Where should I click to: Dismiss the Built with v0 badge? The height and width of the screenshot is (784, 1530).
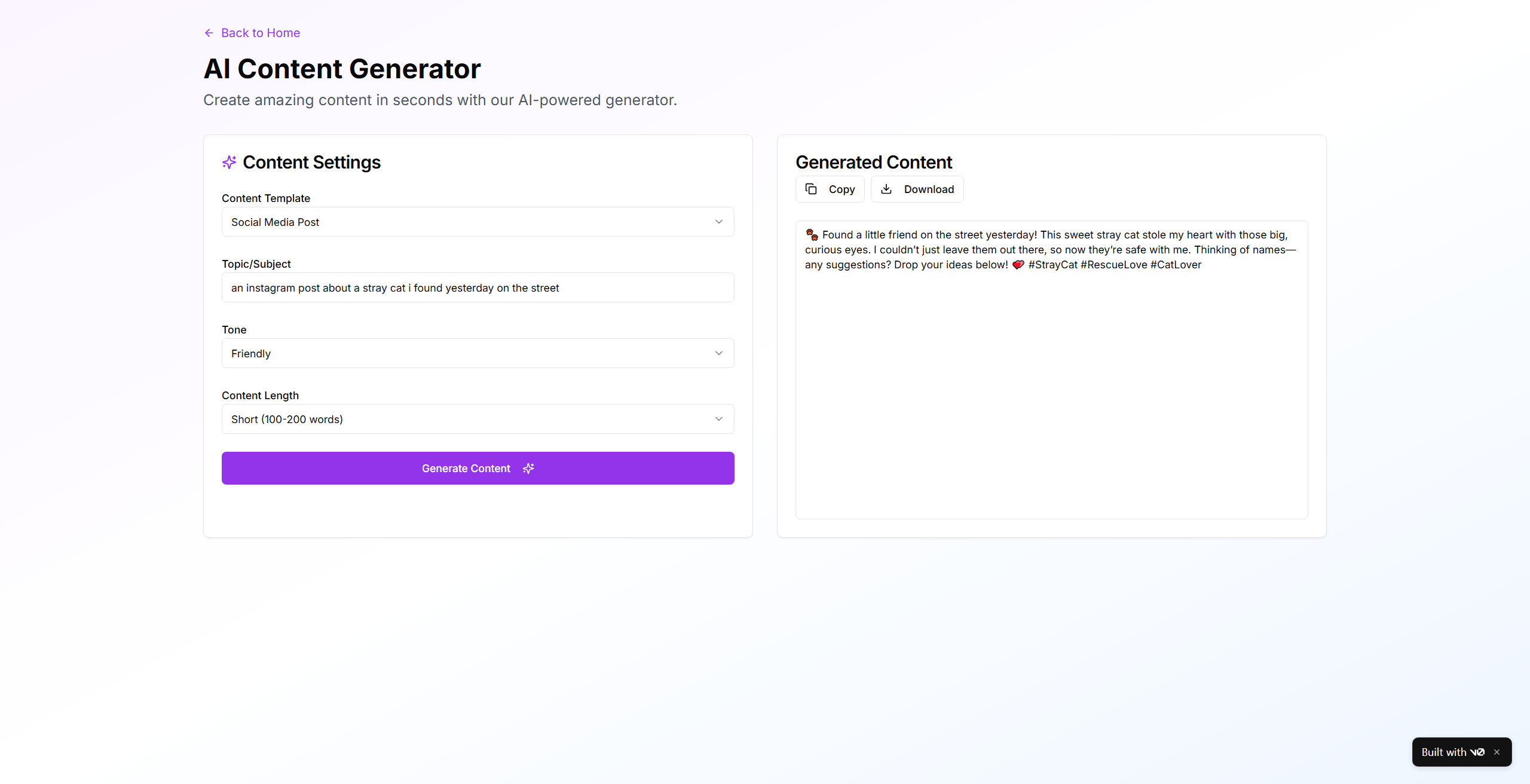[1497, 752]
